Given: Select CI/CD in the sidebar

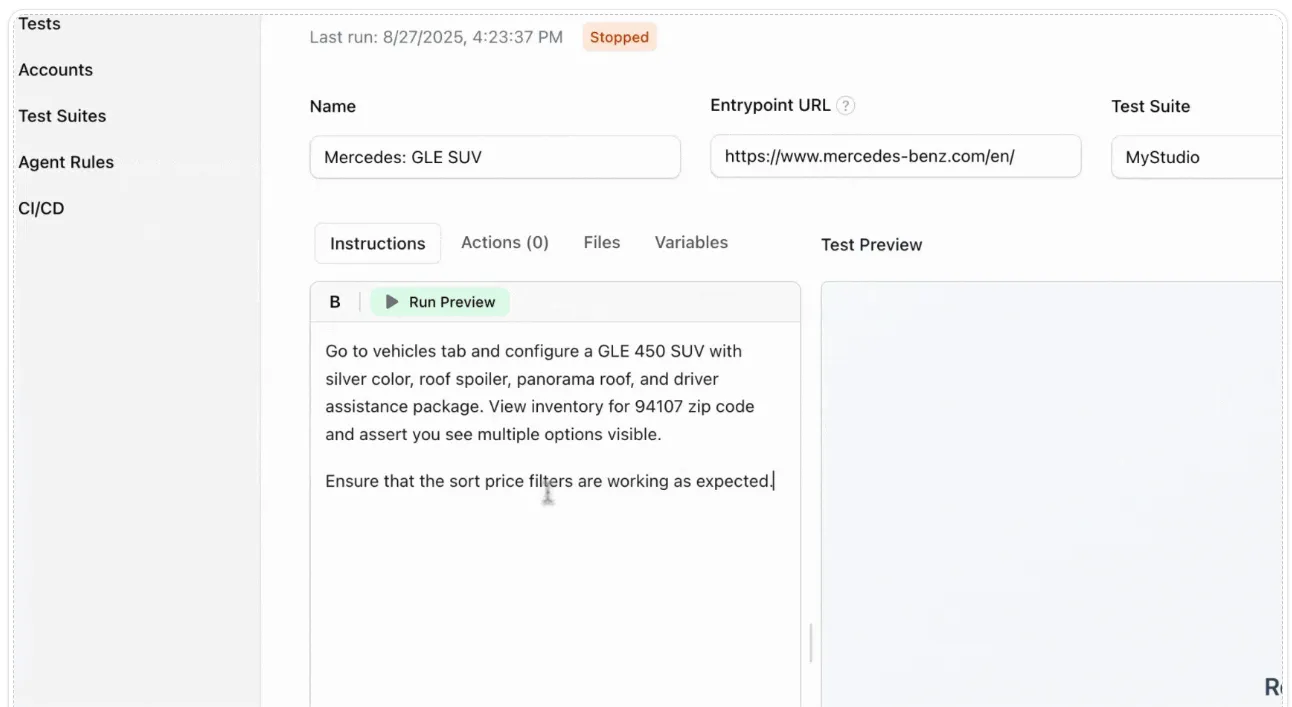Looking at the screenshot, I should coord(41,208).
